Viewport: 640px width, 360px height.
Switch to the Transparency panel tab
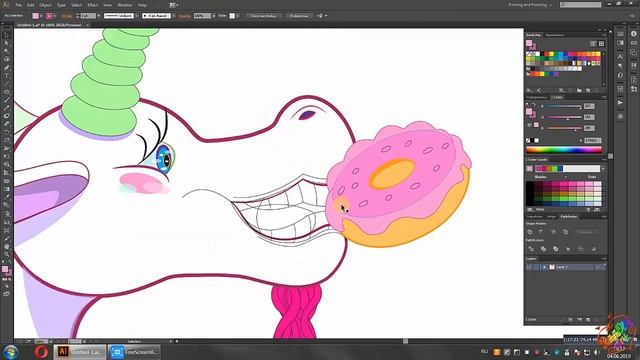(x=536, y=97)
